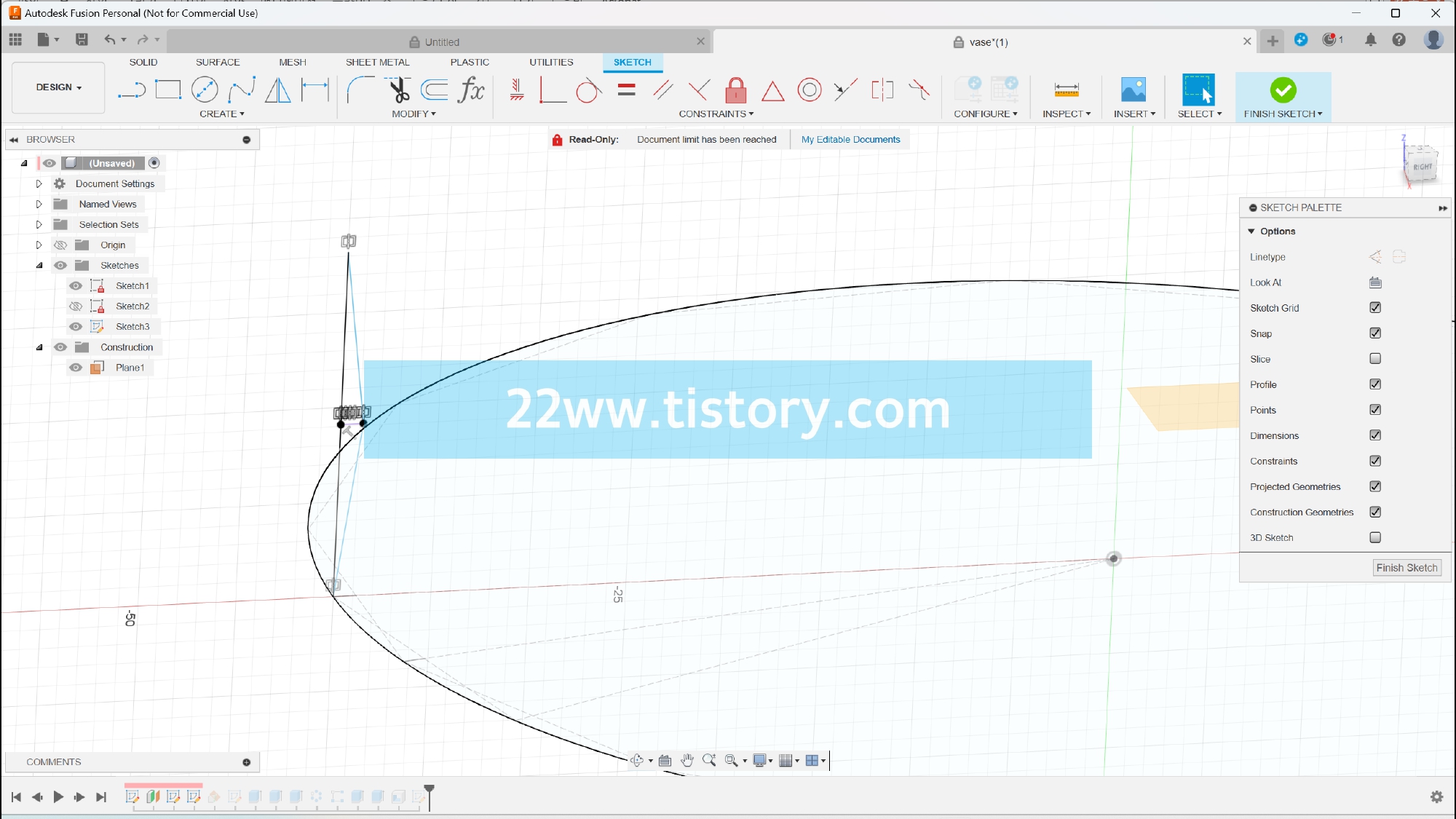Click the Fix/Unfix lock constraint
1456x819 pixels.
735,90
